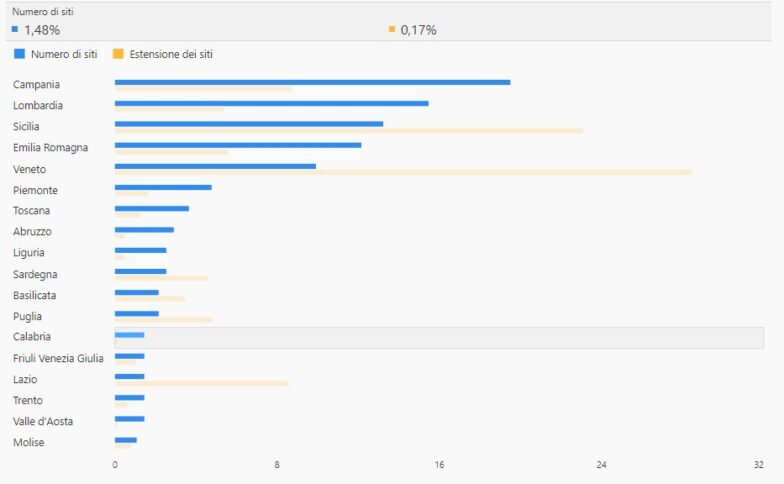Screen dimensions: 784x484
Task: Click the blue Calabria bar in the highlighted row
Action: (130, 334)
